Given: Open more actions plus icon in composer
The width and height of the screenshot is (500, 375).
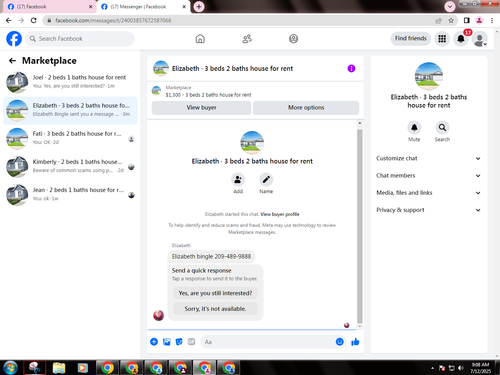Looking at the screenshot, I should [x=154, y=342].
